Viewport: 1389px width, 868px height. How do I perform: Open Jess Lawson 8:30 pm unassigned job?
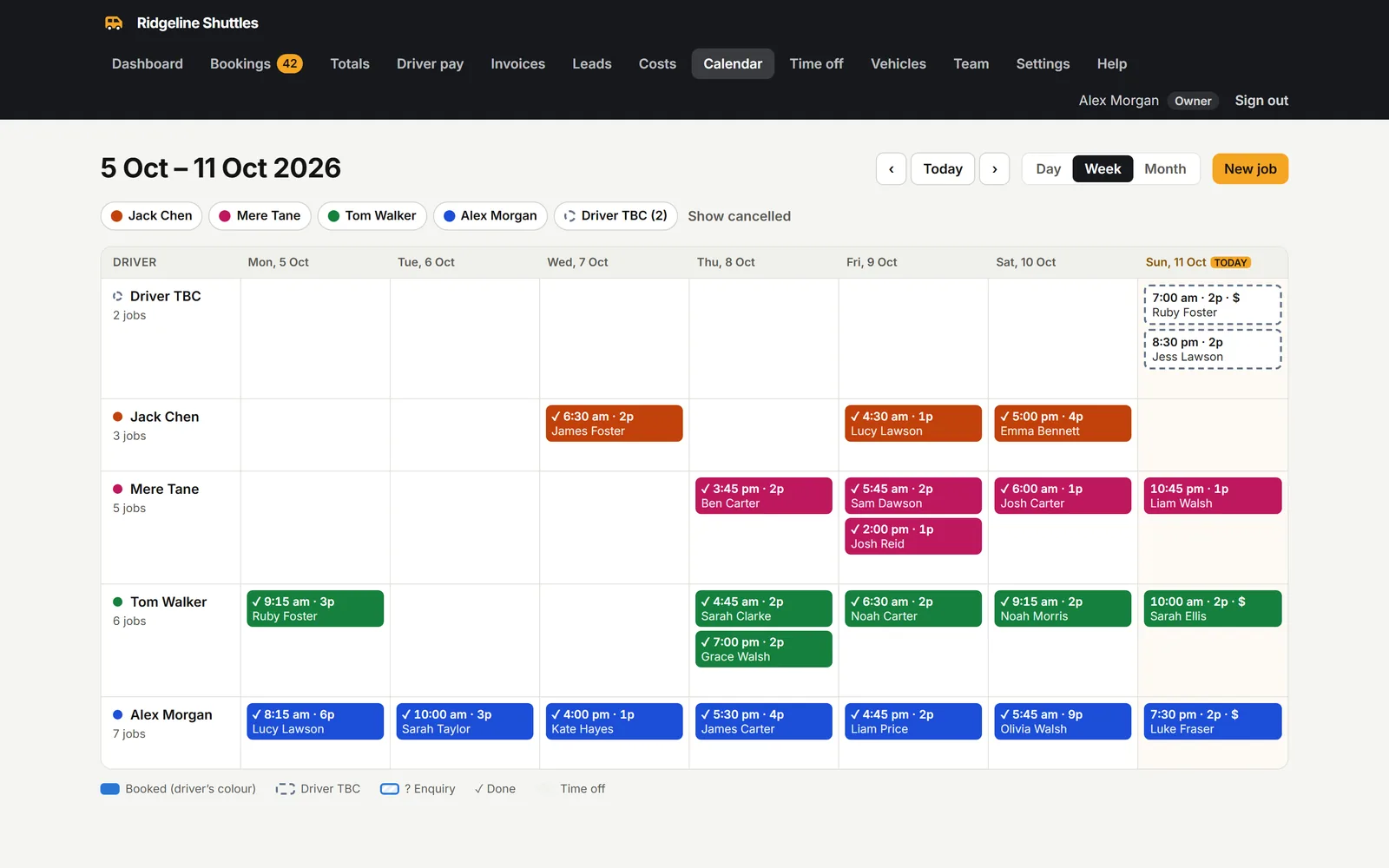pos(1213,349)
